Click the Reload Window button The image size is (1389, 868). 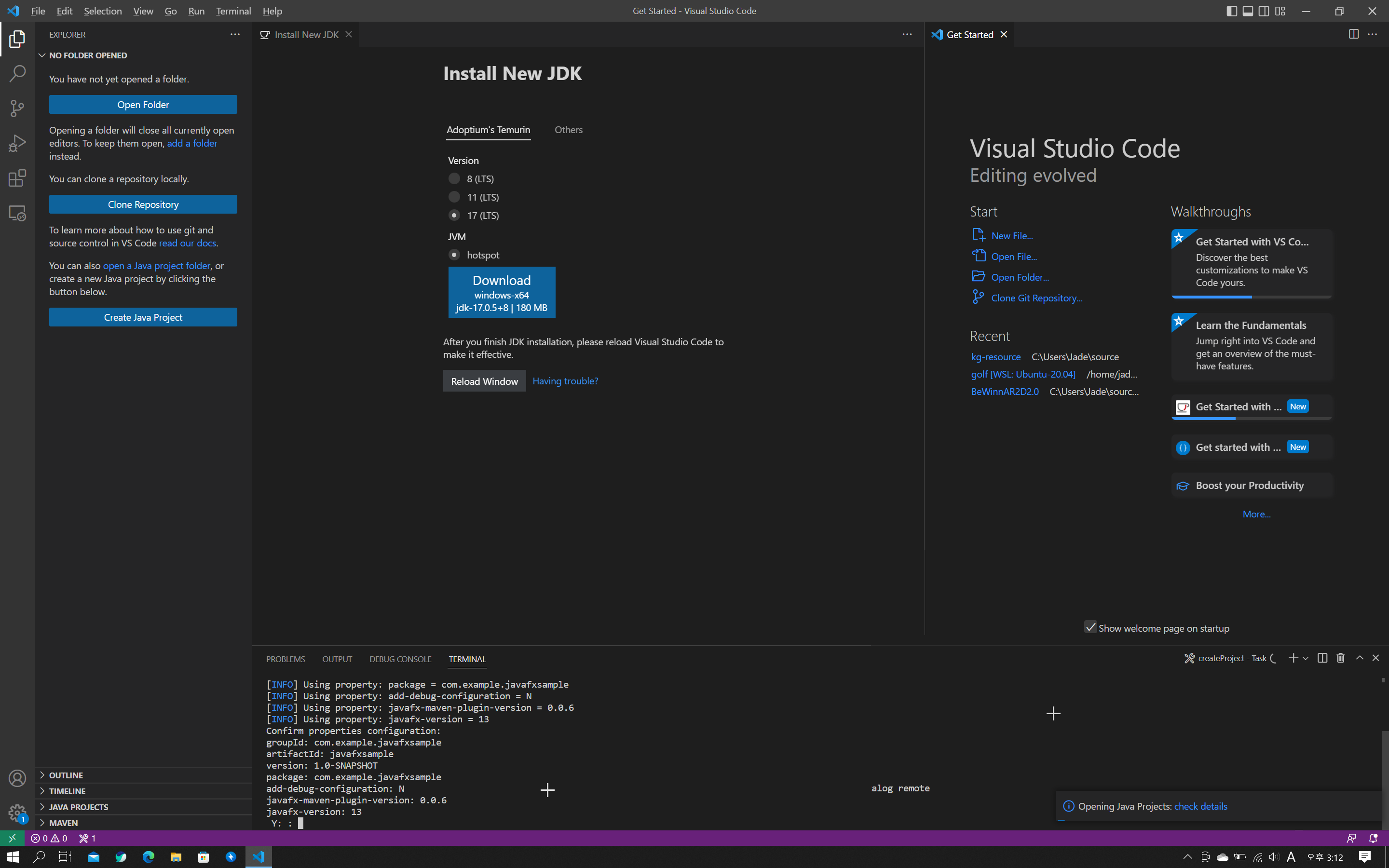[x=484, y=381]
